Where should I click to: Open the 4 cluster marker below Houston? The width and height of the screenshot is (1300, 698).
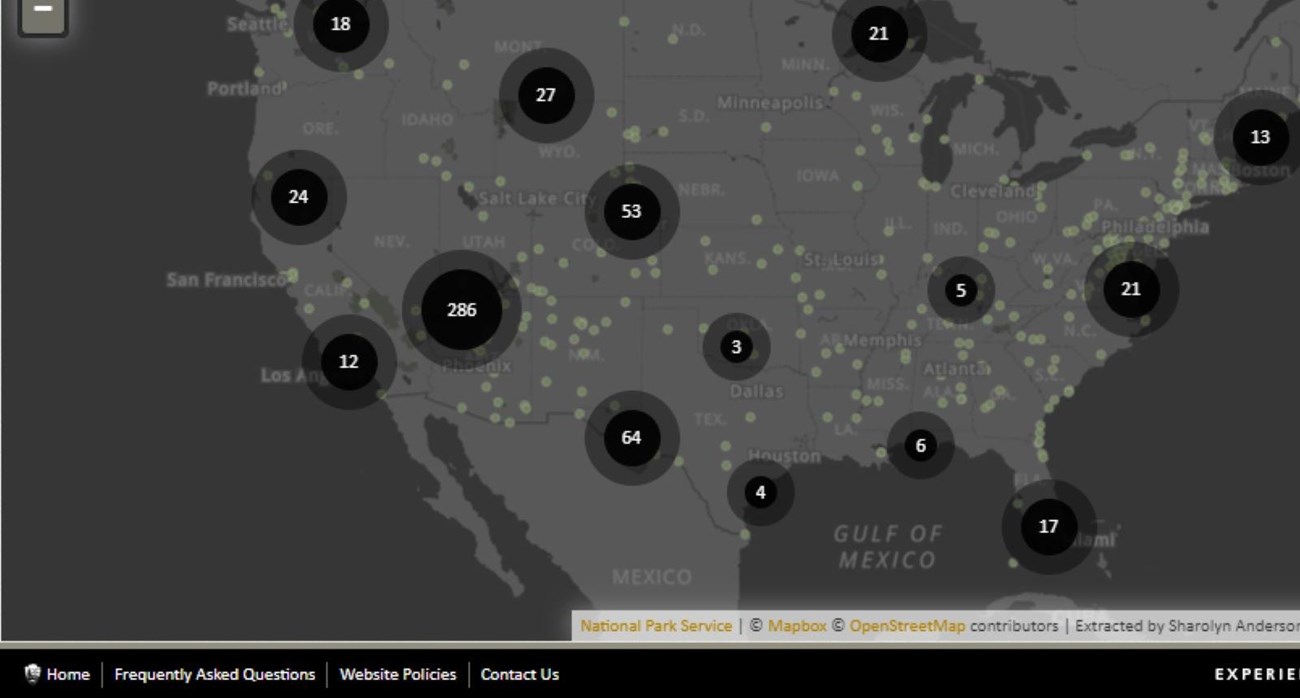click(761, 492)
